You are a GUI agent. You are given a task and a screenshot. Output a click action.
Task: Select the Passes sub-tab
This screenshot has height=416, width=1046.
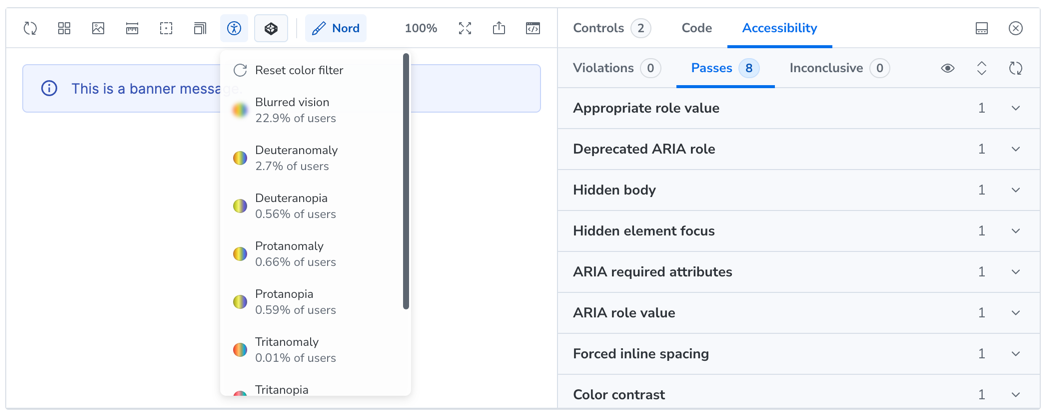point(725,68)
